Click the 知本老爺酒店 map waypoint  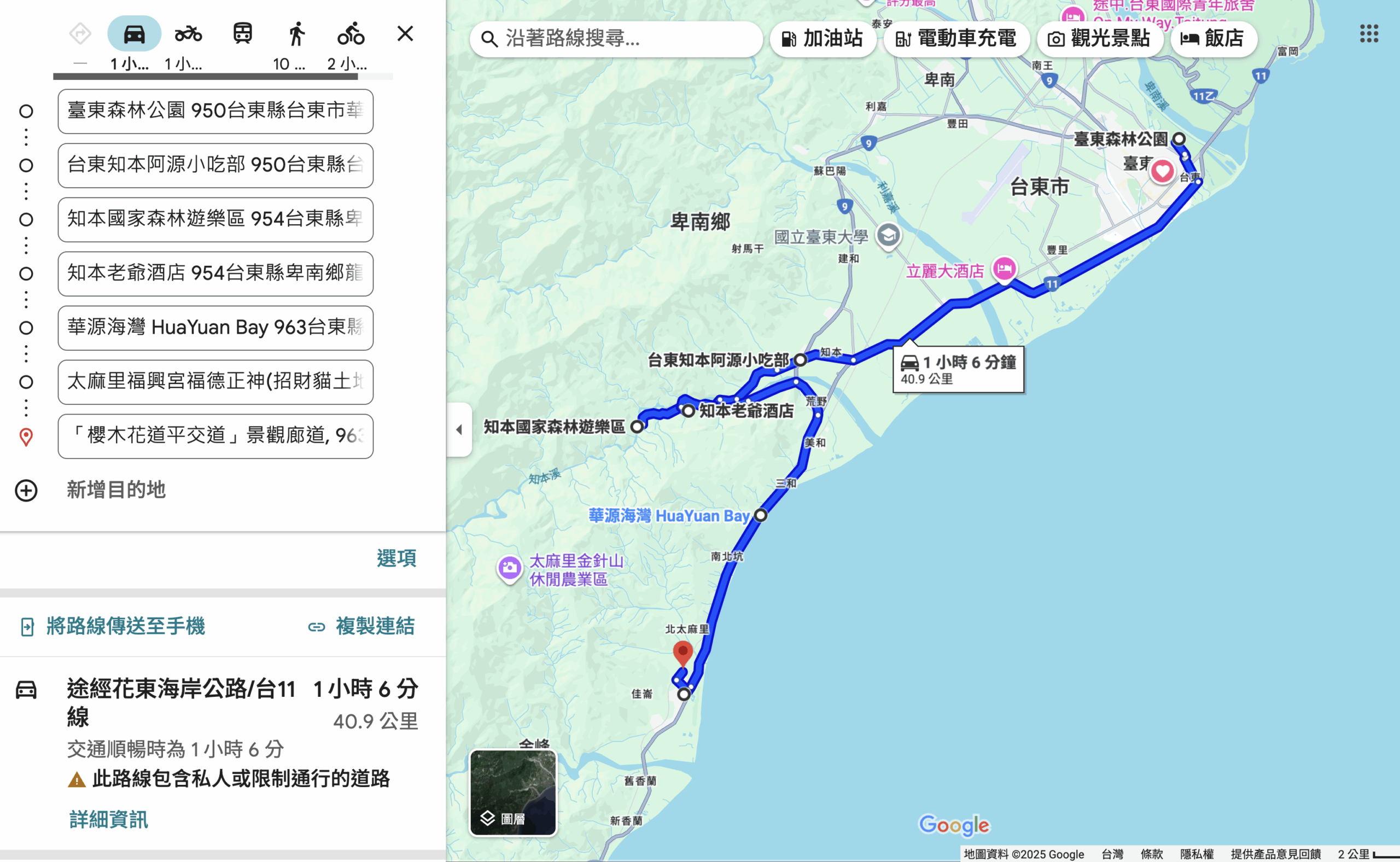[688, 410]
